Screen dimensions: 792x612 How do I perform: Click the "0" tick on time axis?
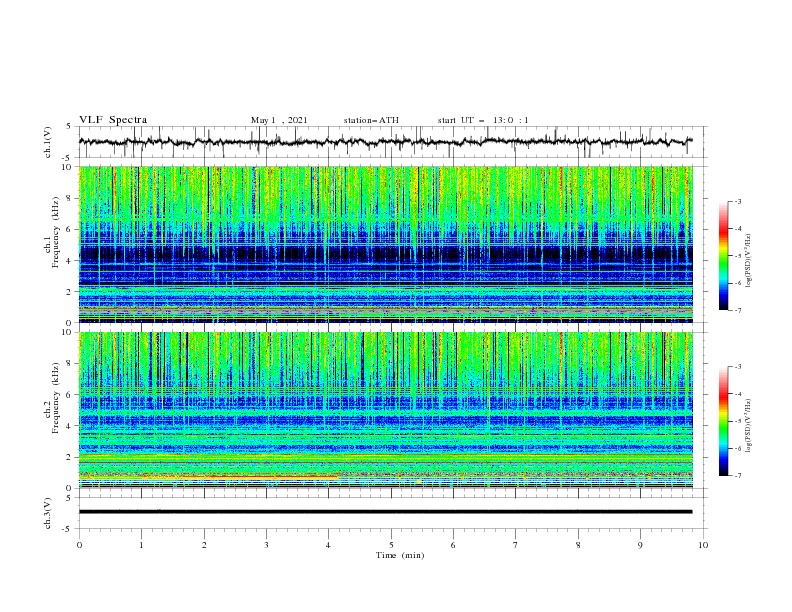coord(79,545)
